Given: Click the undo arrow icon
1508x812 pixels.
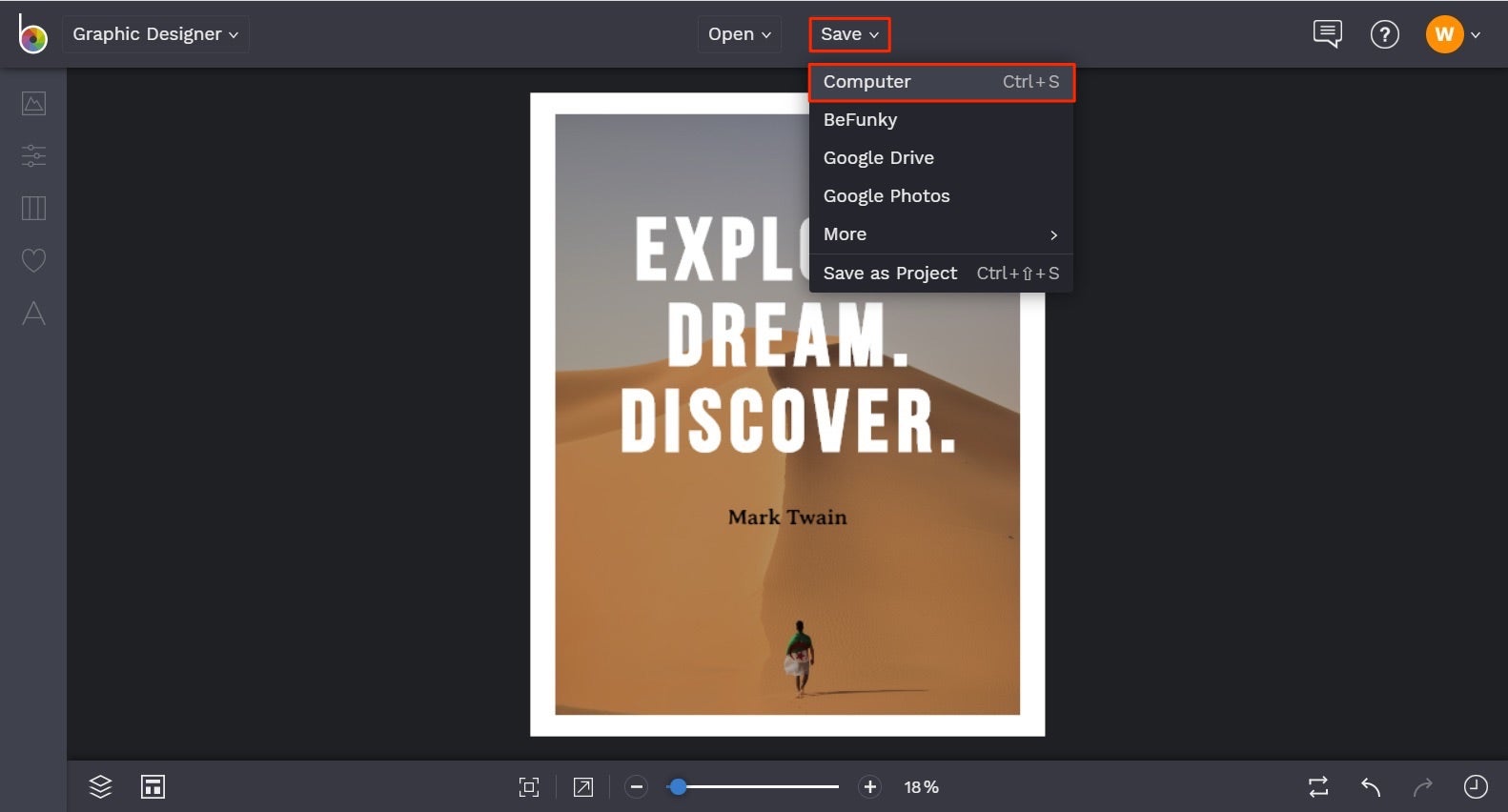Looking at the screenshot, I should coord(1370,786).
